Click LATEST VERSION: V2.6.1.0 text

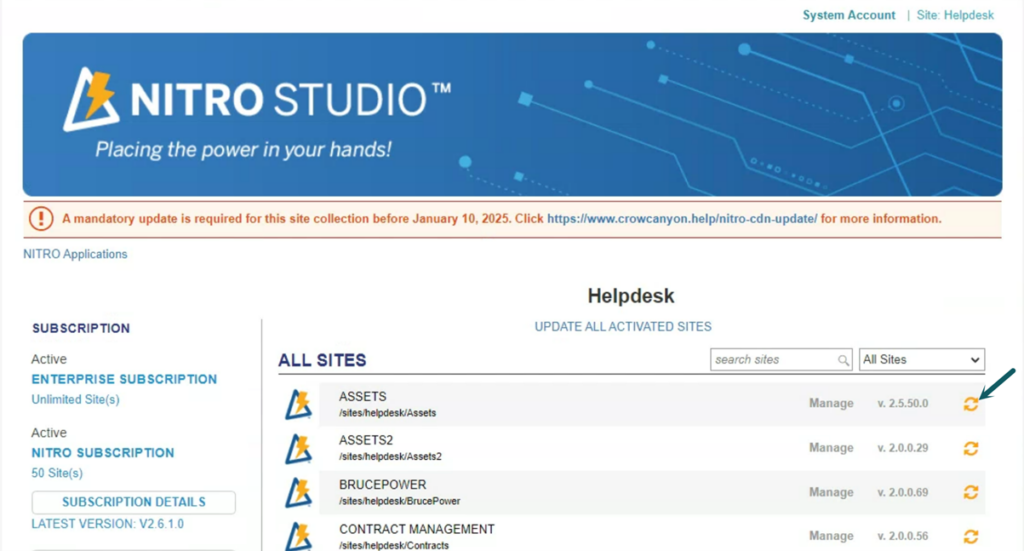(107, 524)
